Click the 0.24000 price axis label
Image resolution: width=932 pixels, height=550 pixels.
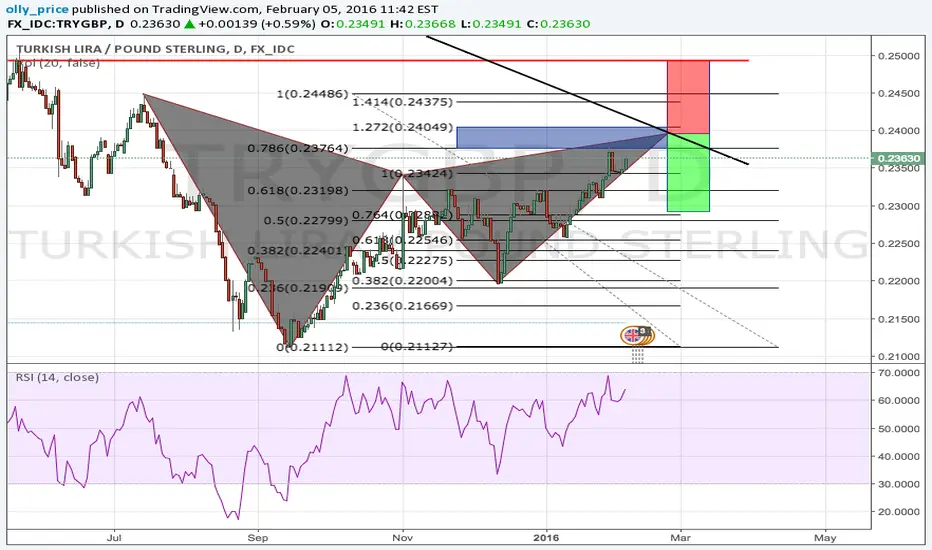(899, 131)
